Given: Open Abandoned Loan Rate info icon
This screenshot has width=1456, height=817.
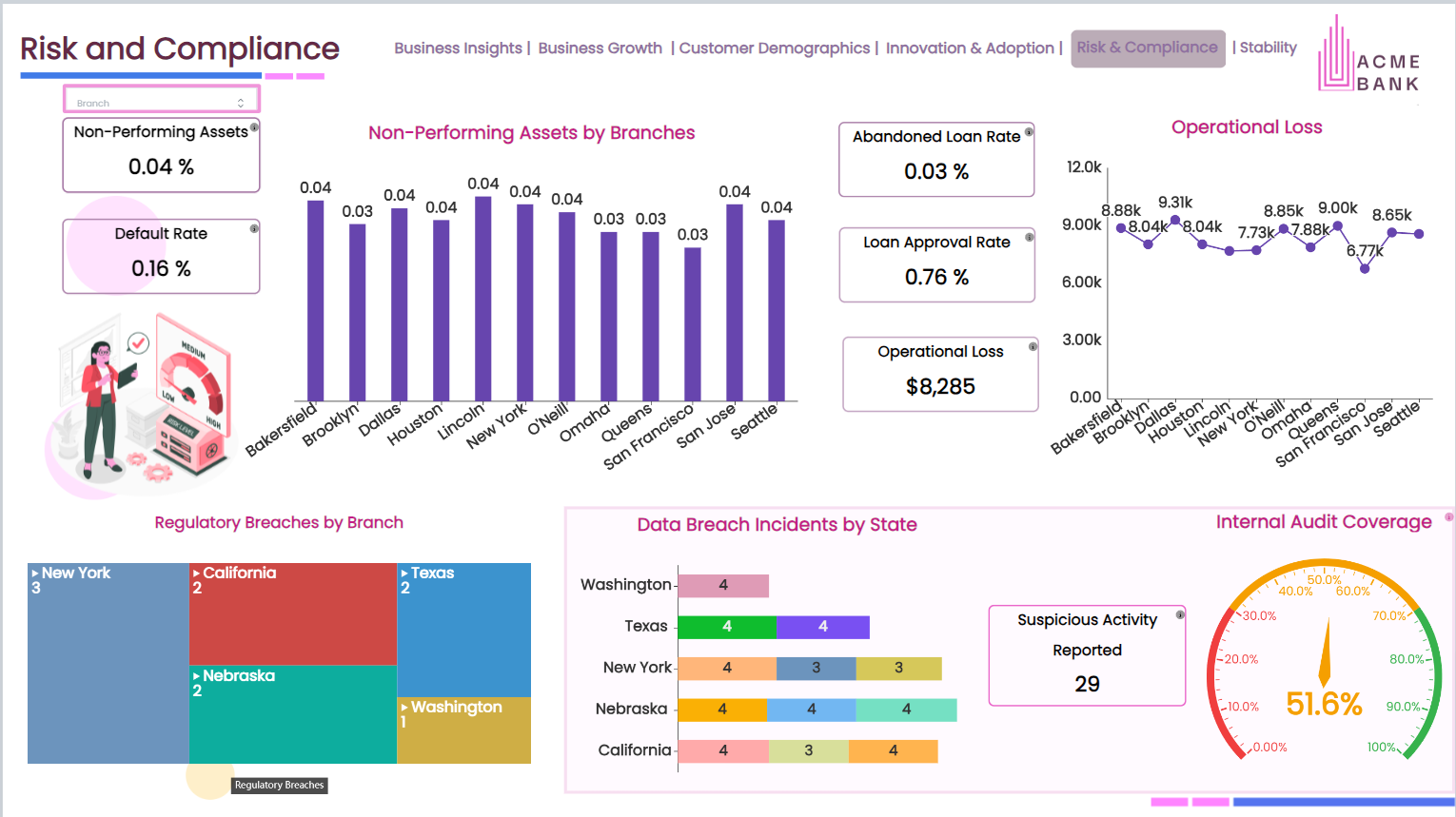Looking at the screenshot, I should [1029, 132].
